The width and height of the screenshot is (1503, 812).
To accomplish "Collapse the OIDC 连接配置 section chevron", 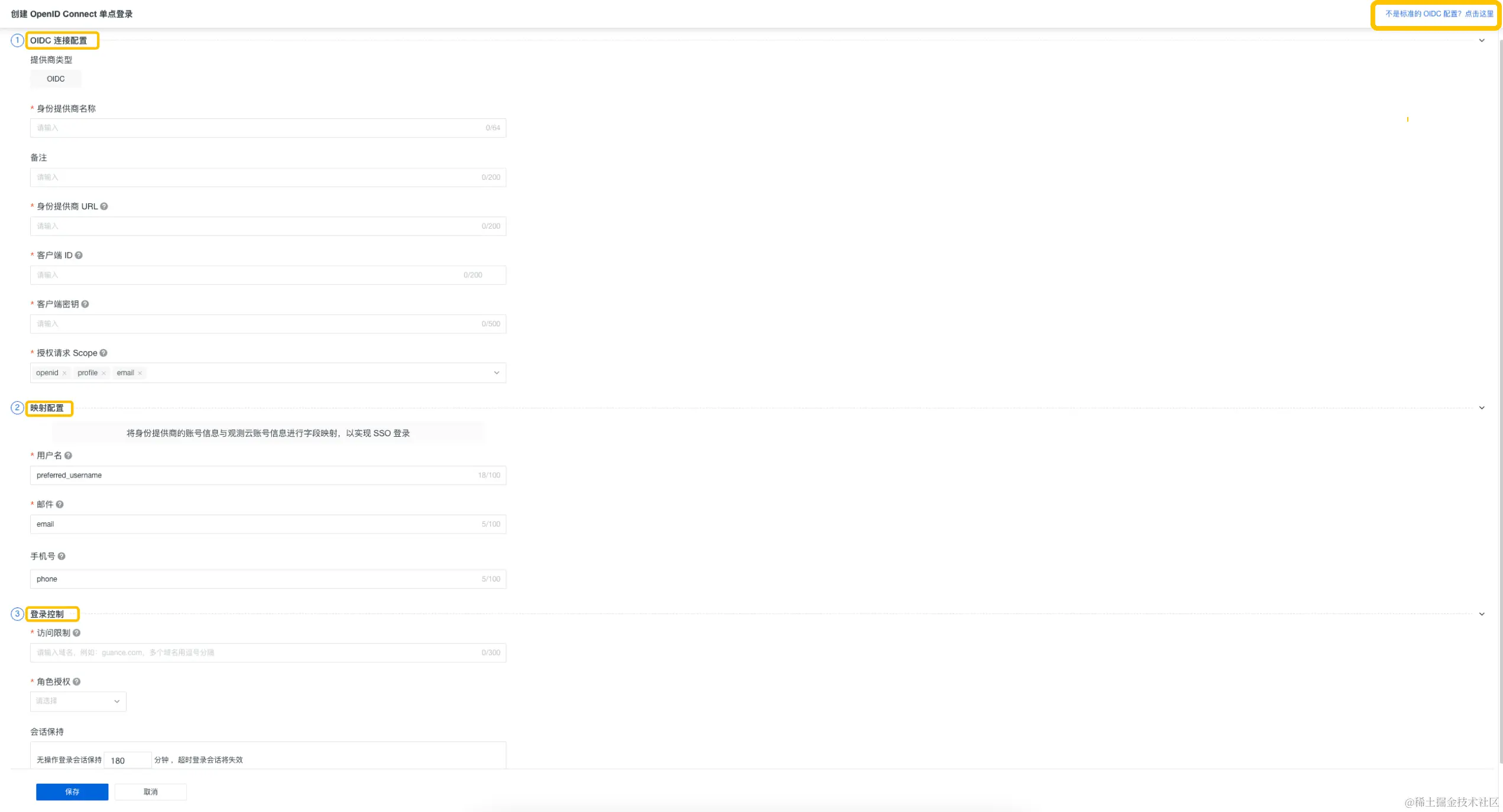I will (1482, 41).
